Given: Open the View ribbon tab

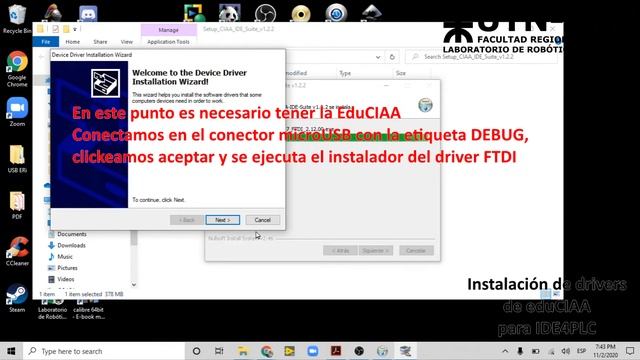Looking at the screenshot, I should coord(127,42).
